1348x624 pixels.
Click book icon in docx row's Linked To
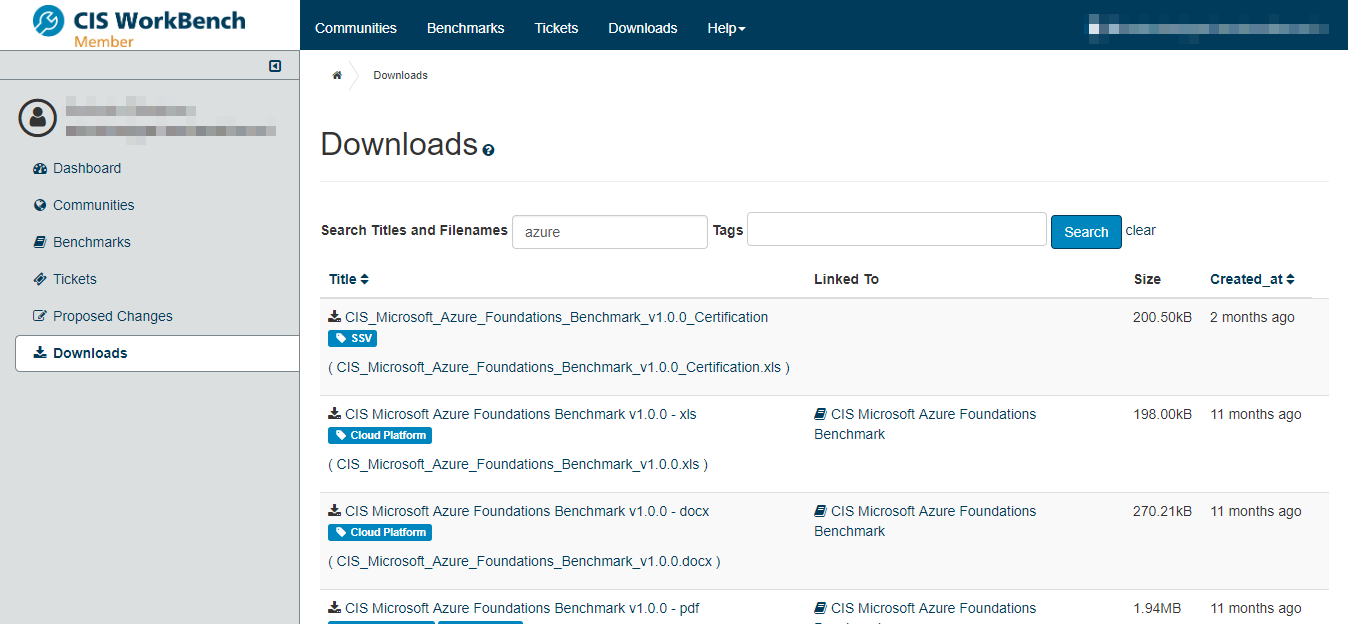coord(821,511)
